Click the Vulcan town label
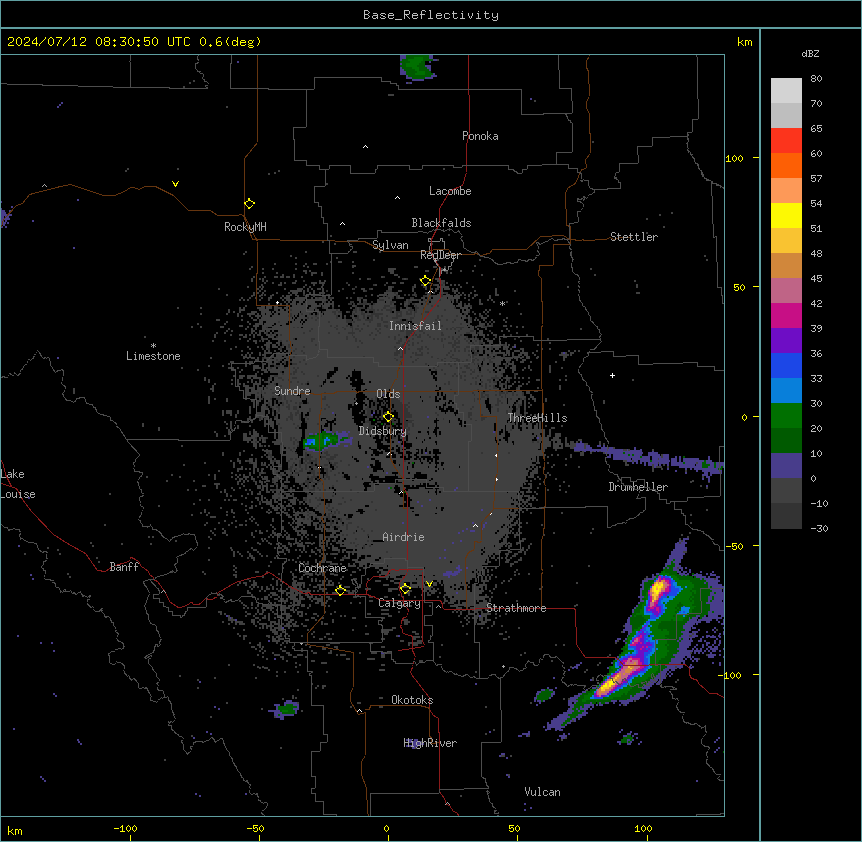This screenshot has height=842, width=862. 542,792
